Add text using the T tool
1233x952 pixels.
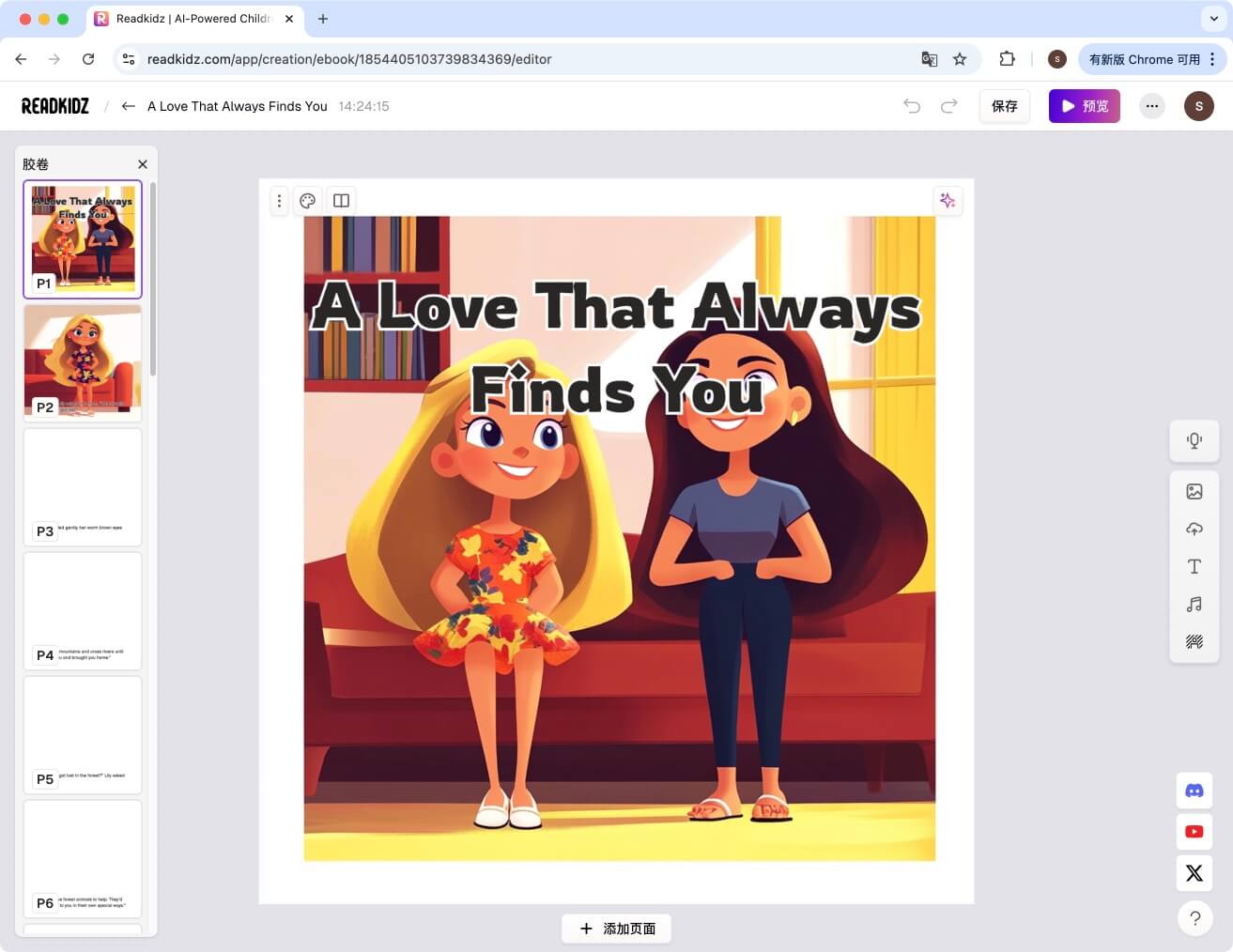[1194, 566]
